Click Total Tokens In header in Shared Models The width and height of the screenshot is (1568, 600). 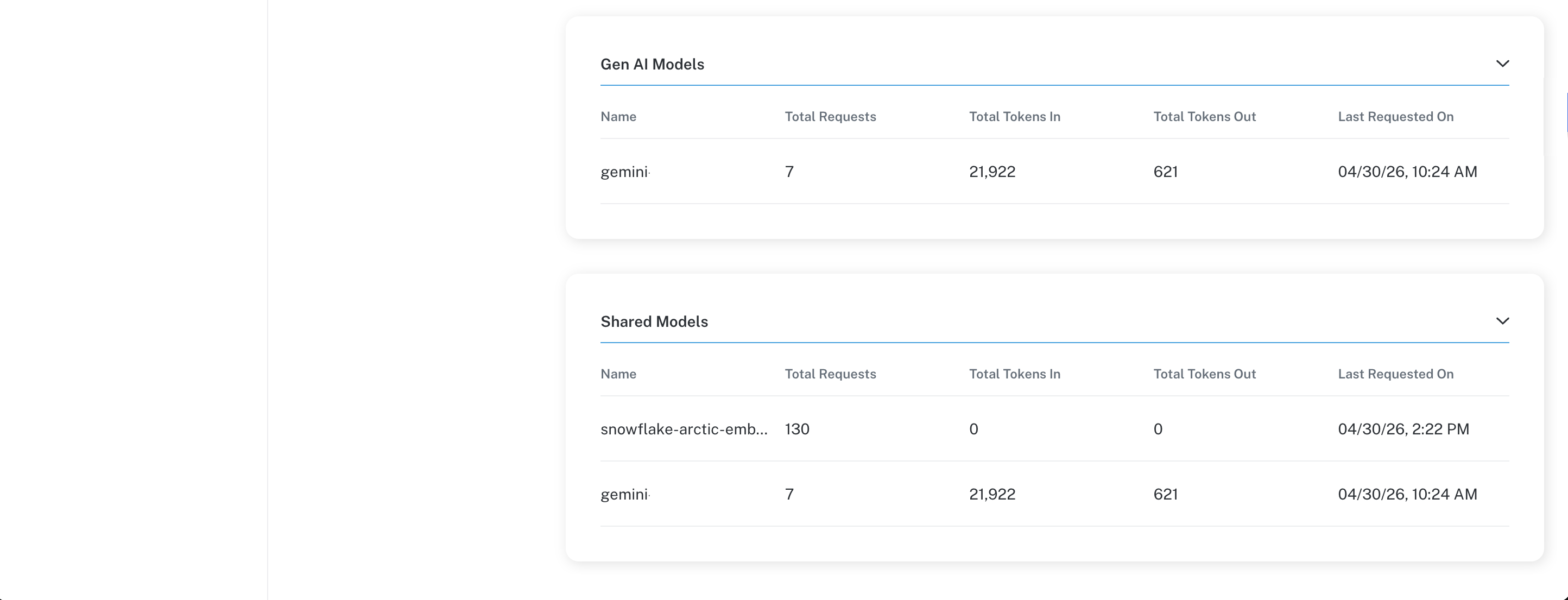coord(1014,374)
